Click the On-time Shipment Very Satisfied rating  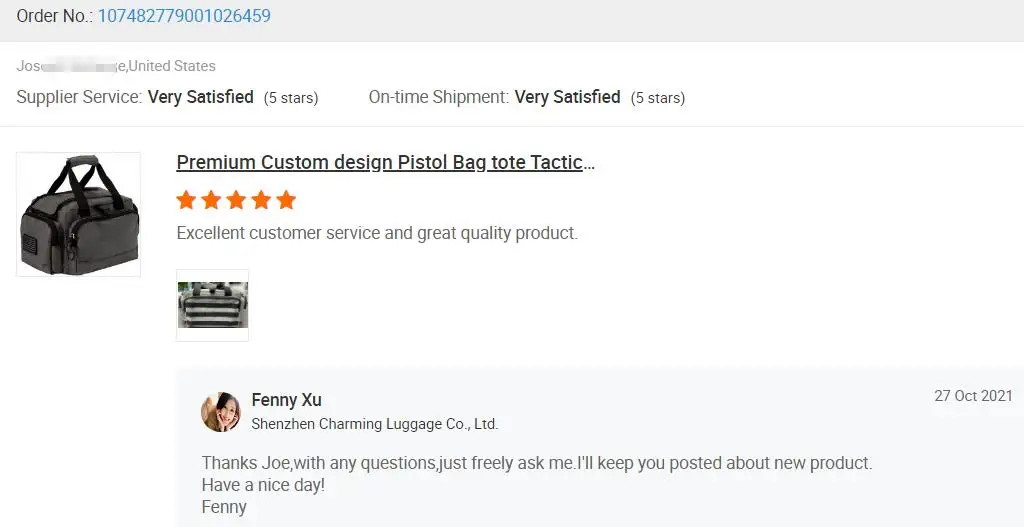[x=567, y=97]
